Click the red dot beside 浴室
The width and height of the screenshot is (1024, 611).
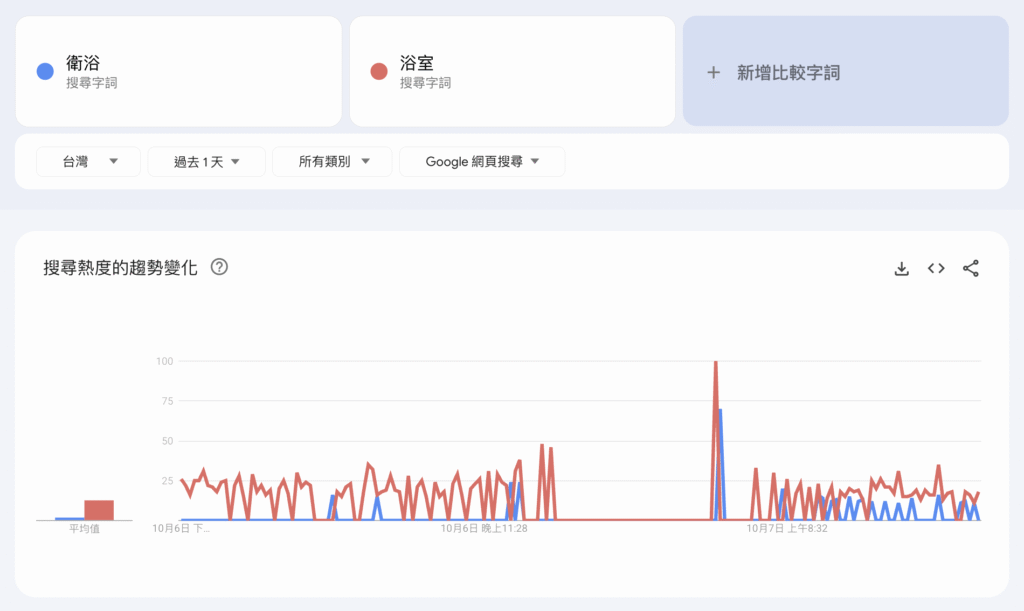pos(378,71)
